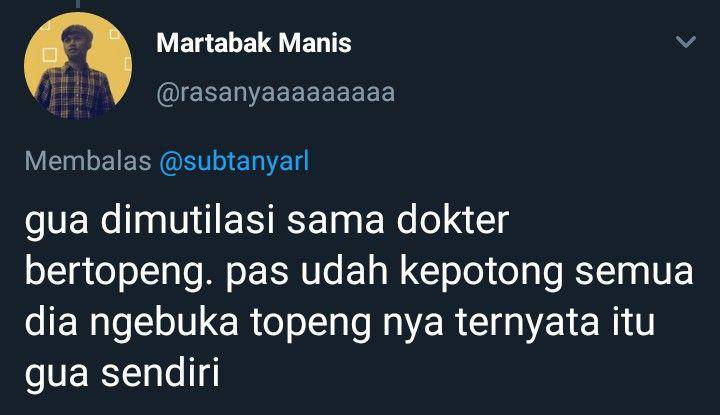
Task: Click the word 'ternyata' in the tweet
Action: [x=527, y=321]
